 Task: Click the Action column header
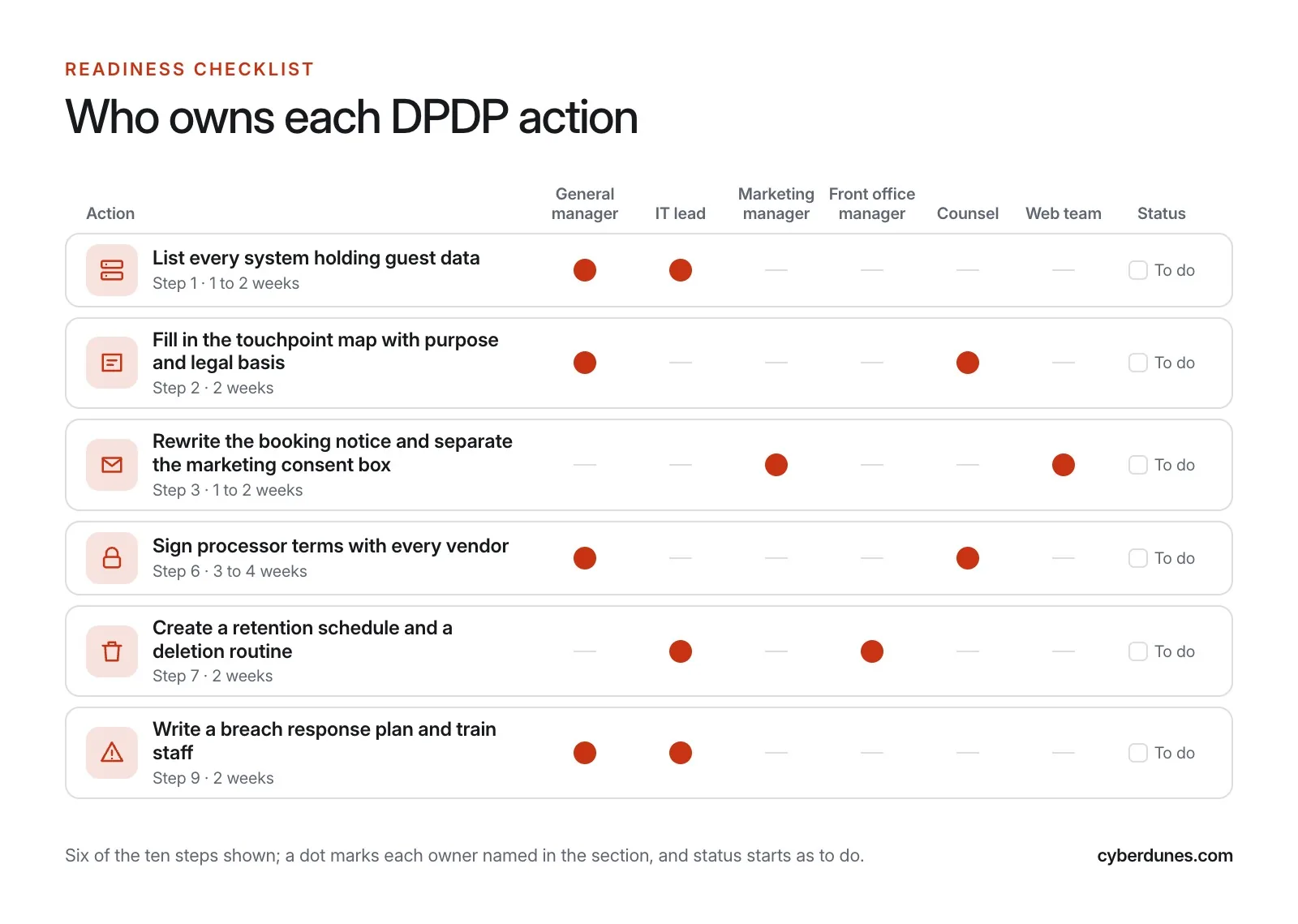tap(110, 213)
